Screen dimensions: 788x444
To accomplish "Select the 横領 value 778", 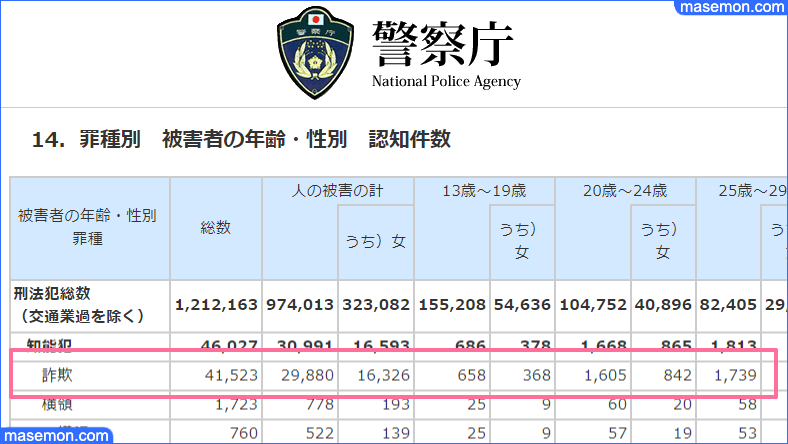I will pos(320,404).
